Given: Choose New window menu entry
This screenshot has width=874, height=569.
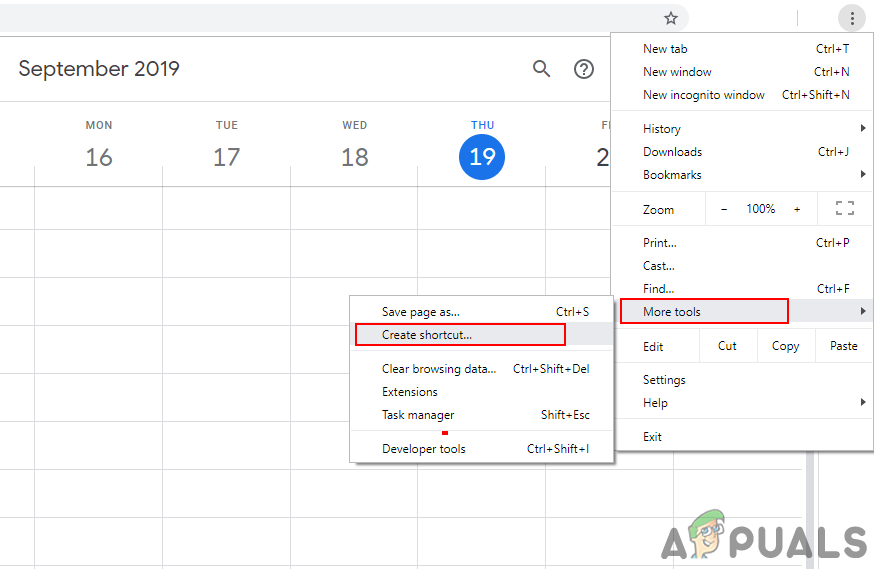Looking at the screenshot, I should coord(743,72).
